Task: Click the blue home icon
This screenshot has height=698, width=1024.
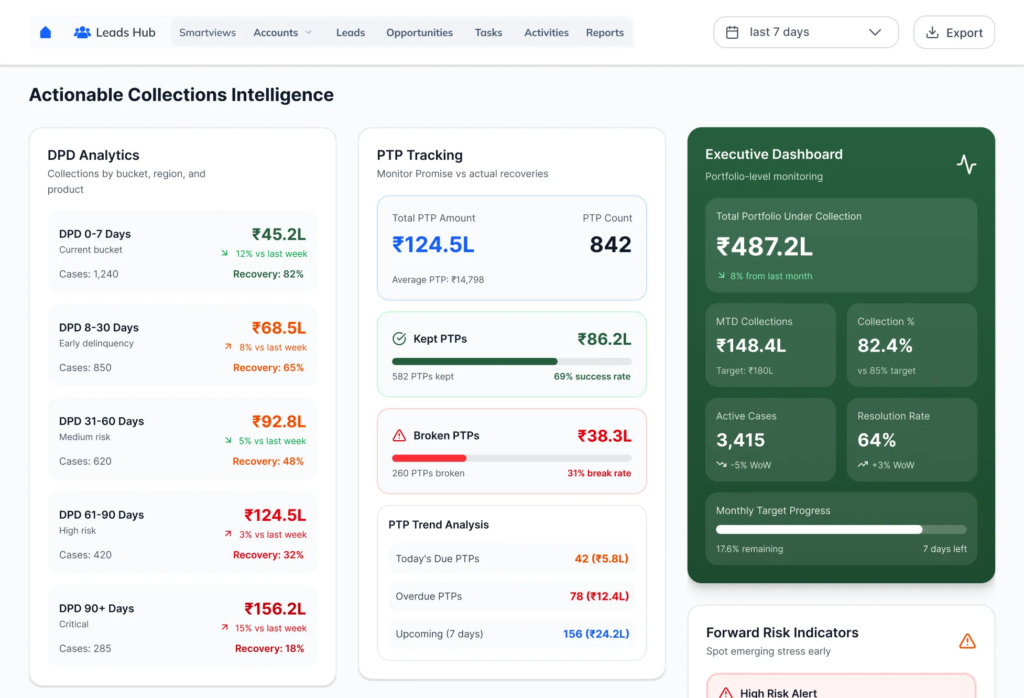Action: point(45,32)
